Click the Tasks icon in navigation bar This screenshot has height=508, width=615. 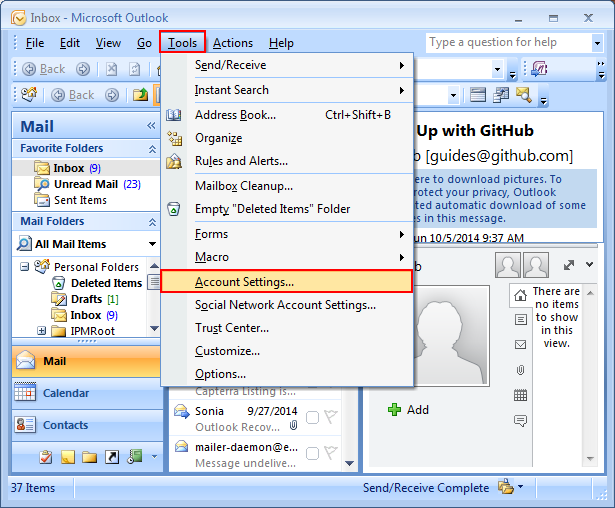pyautogui.click(x=46, y=457)
